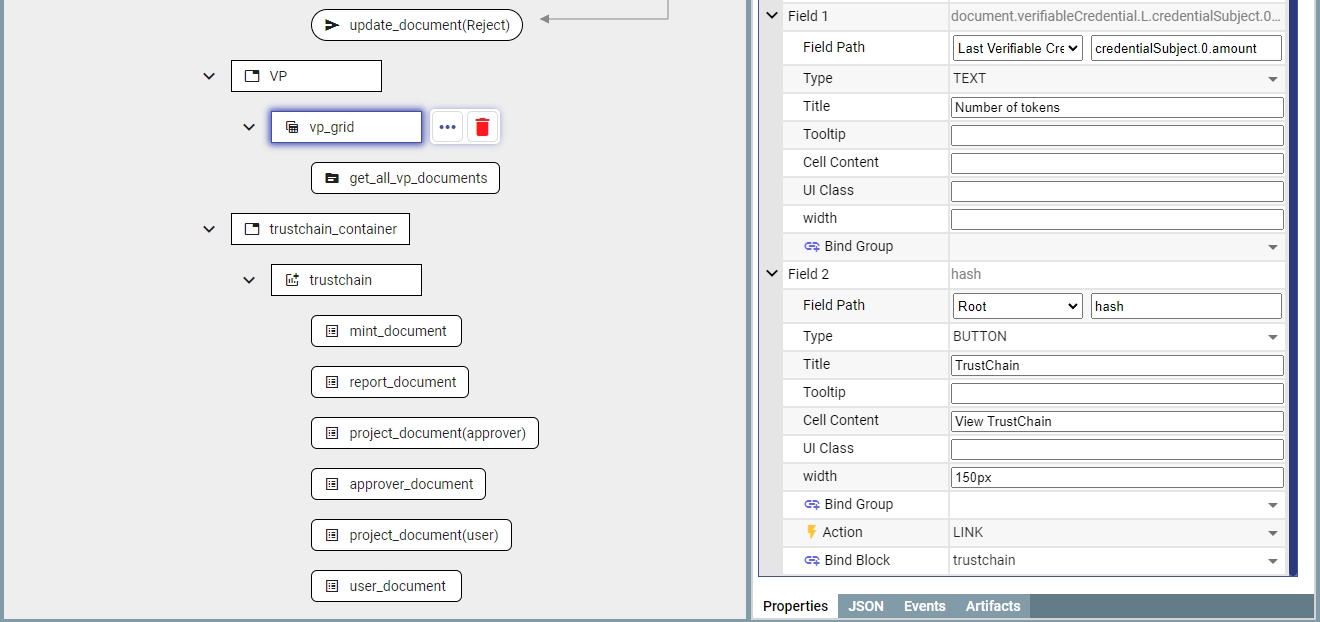Screen dimensions: 1320x622
Task: Click the red delete trash icon
Action: point(482,127)
